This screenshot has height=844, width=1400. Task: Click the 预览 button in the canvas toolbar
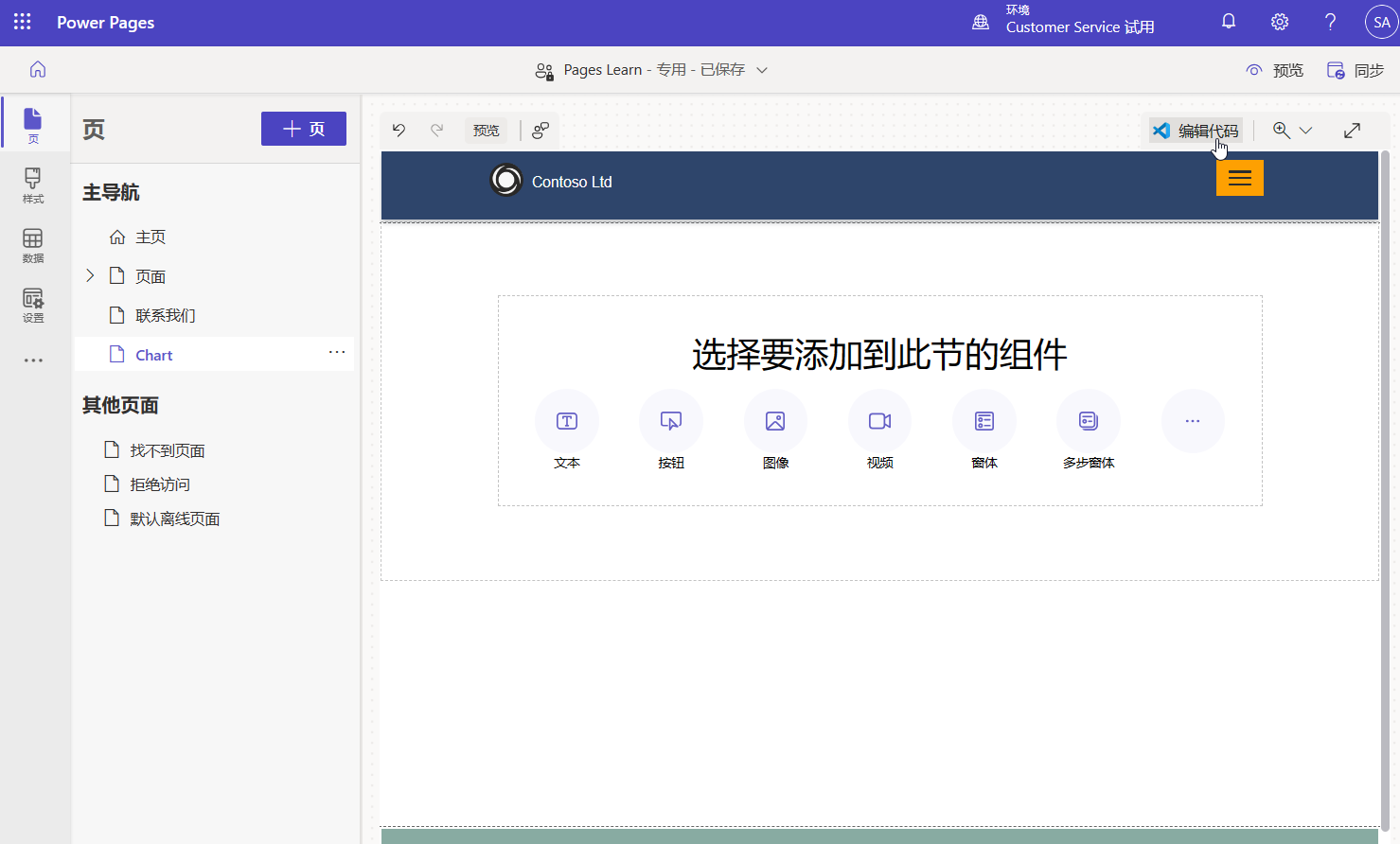click(x=487, y=131)
